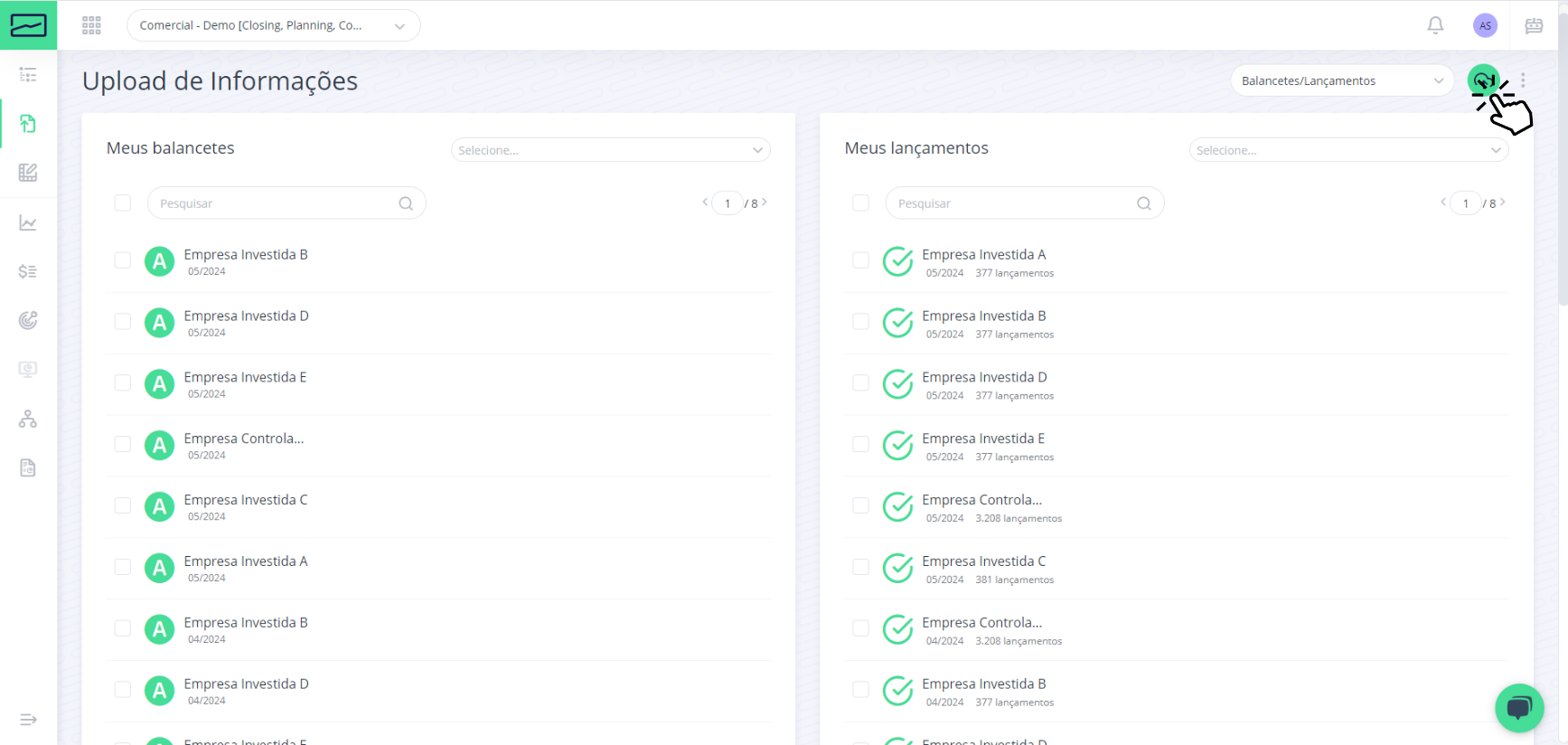Check Empresa Investida E 05/2024 balancete

click(x=123, y=383)
